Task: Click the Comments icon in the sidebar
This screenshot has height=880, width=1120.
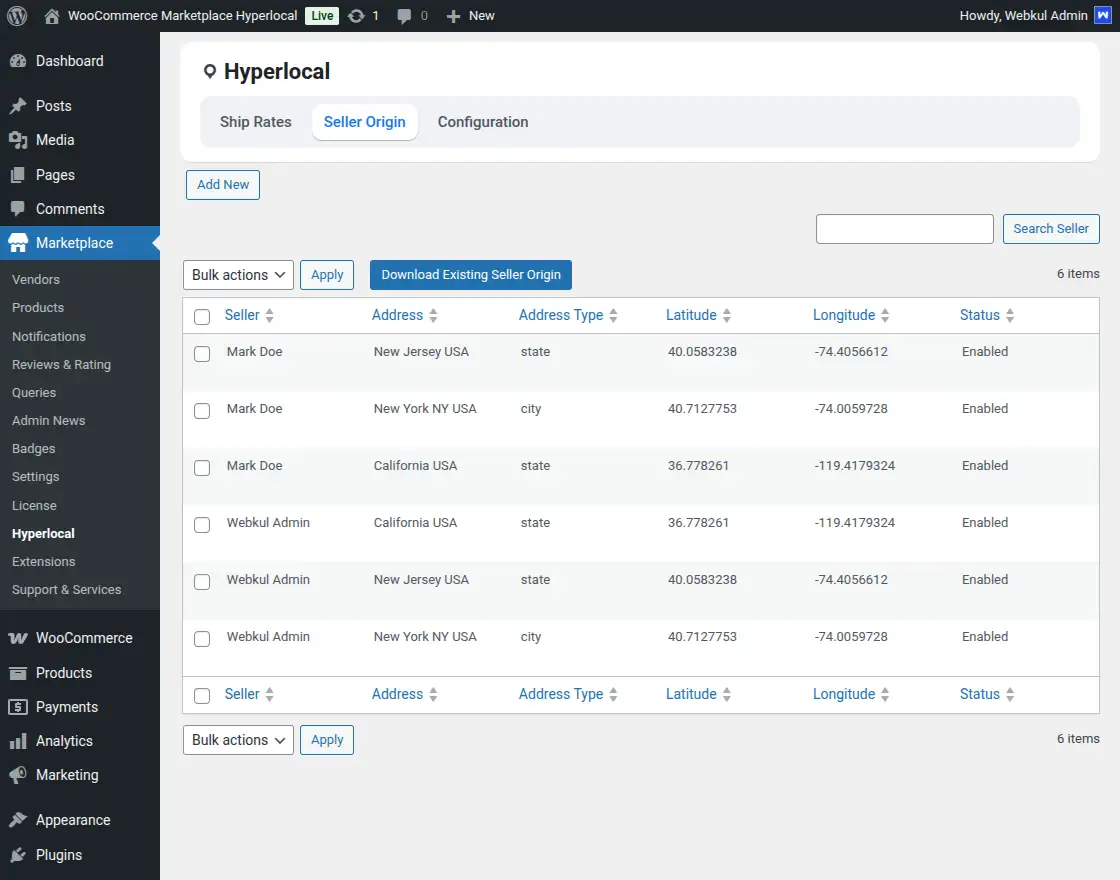Action: click(18, 209)
